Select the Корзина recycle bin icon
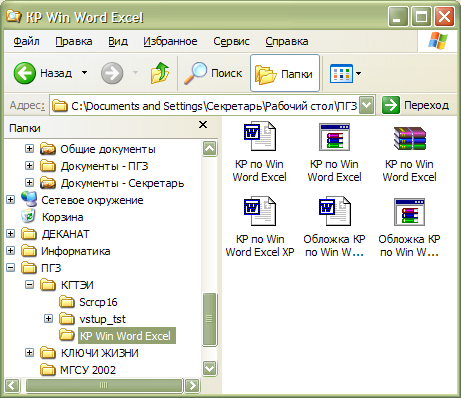461x398 pixels. click(29, 217)
